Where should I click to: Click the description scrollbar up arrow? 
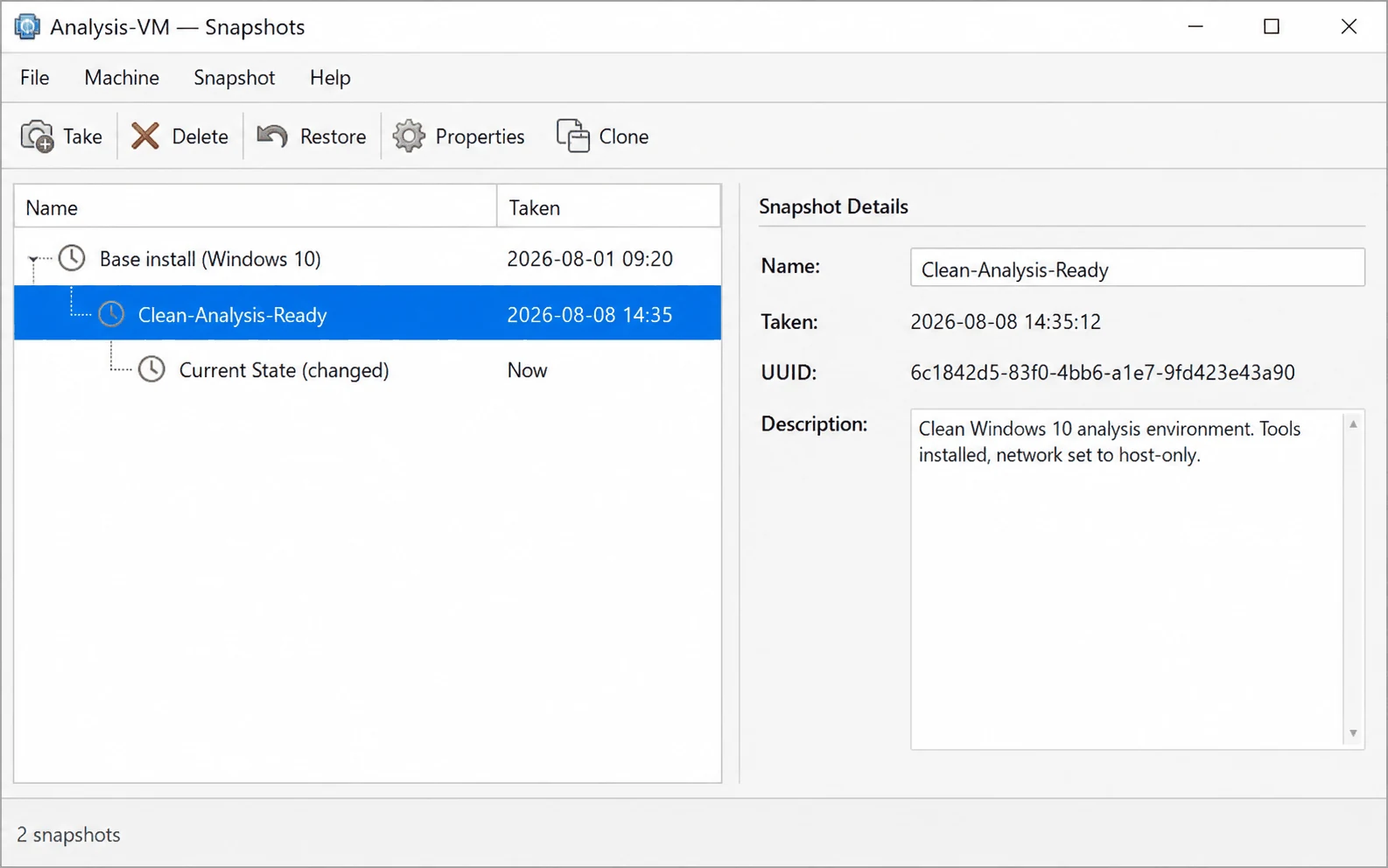pyautogui.click(x=1353, y=423)
